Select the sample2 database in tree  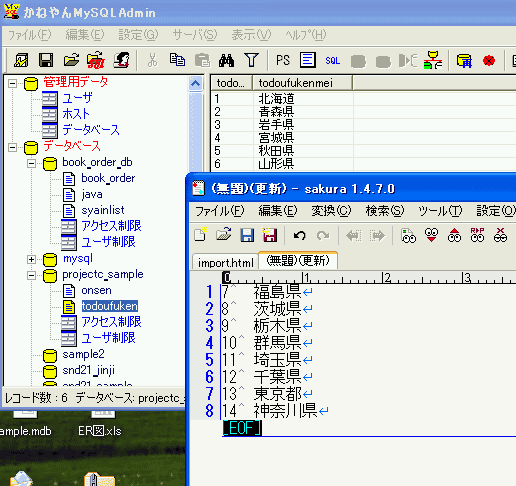(x=83, y=354)
